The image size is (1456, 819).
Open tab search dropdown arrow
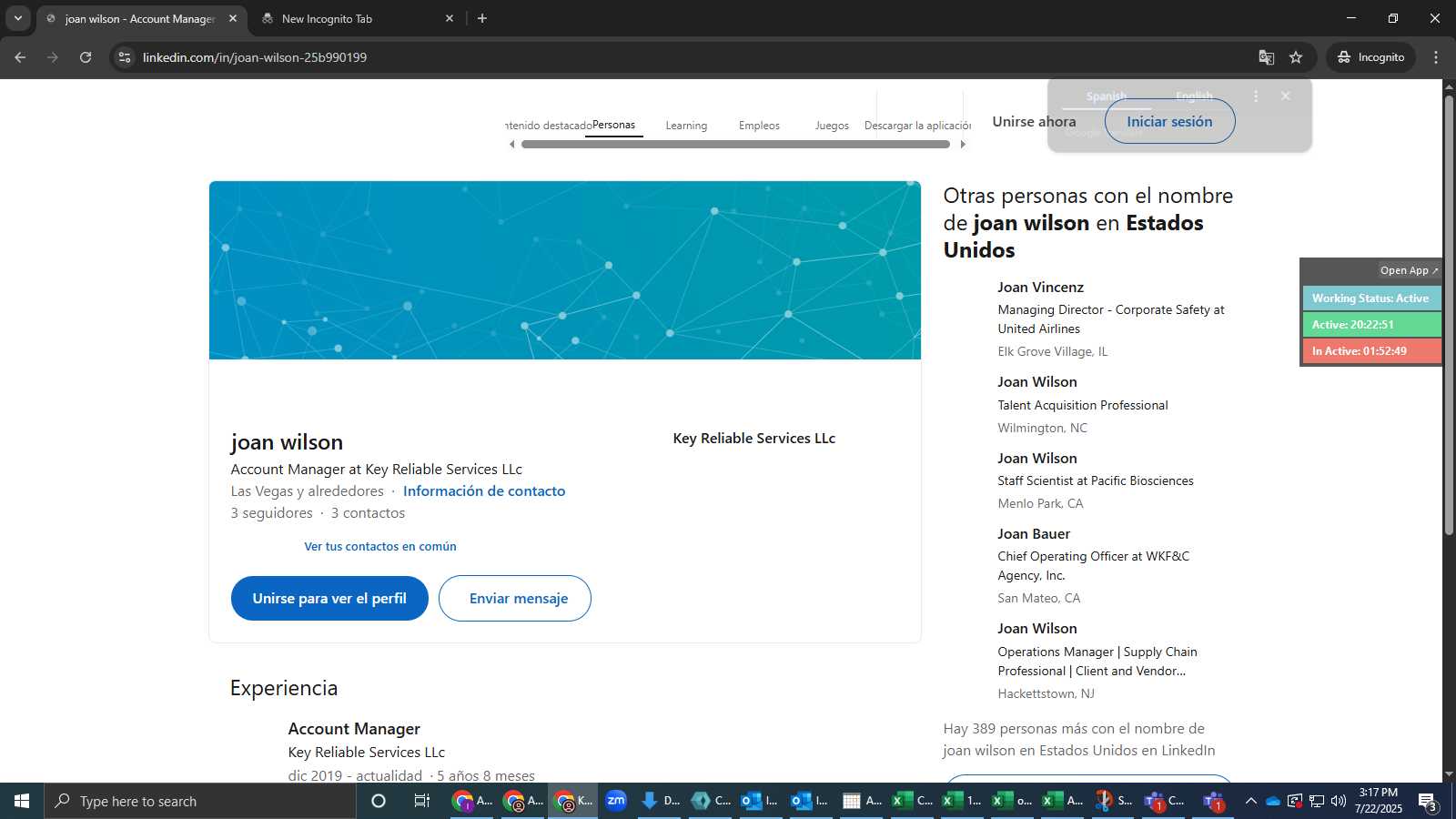[x=17, y=18]
